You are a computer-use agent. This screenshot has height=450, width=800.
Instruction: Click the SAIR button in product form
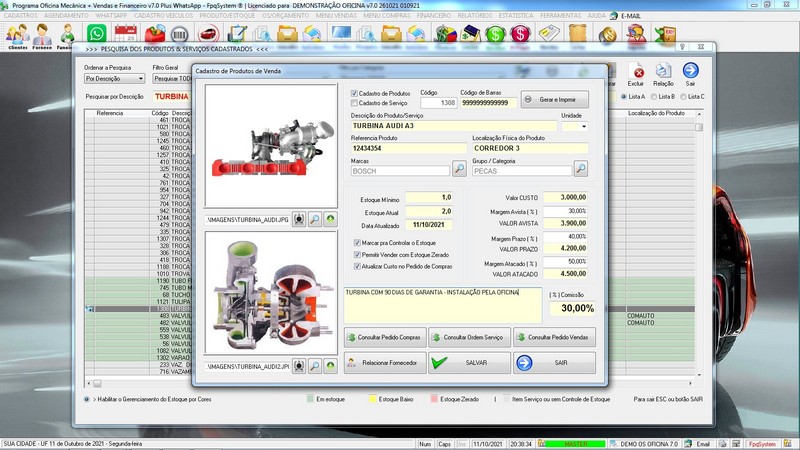point(554,363)
